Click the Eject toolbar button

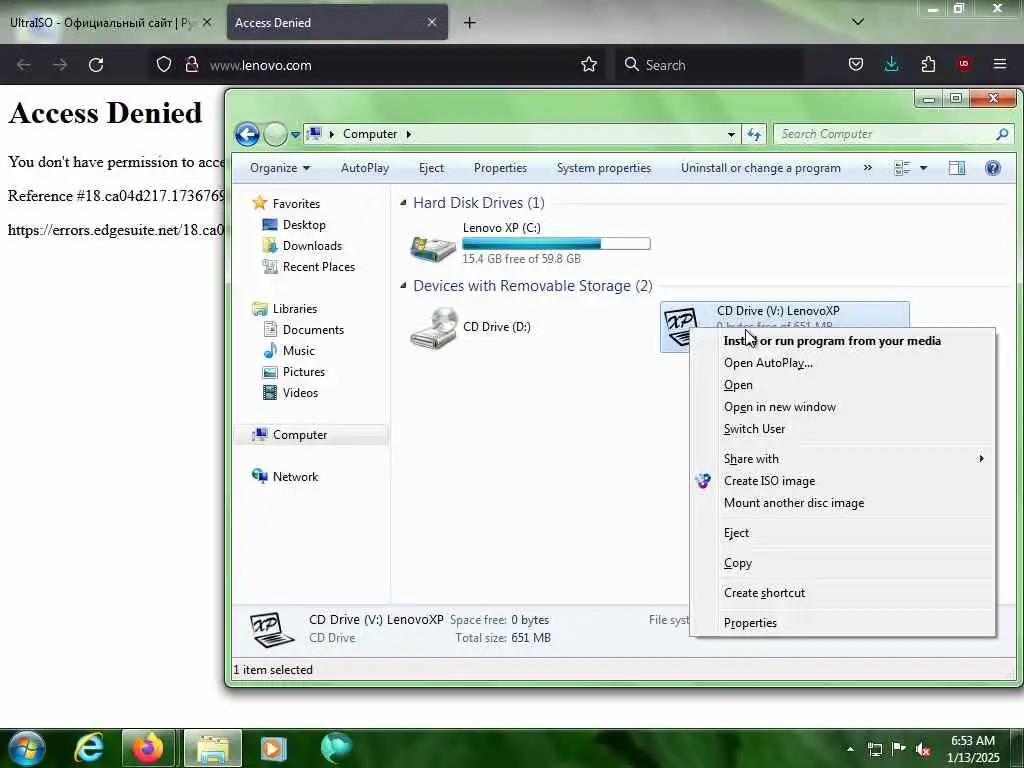(x=431, y=168)
